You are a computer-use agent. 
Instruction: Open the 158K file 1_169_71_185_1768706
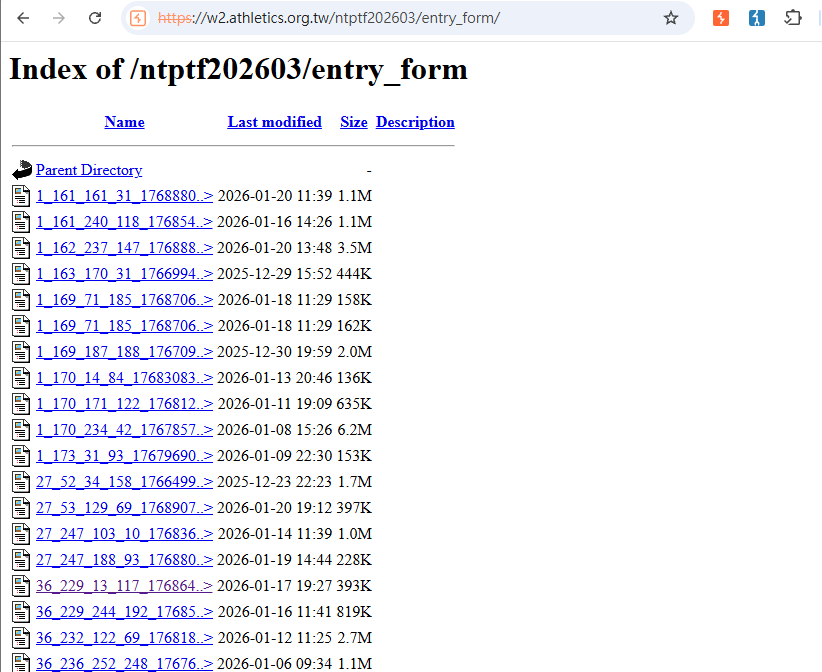tap(124, 300)
